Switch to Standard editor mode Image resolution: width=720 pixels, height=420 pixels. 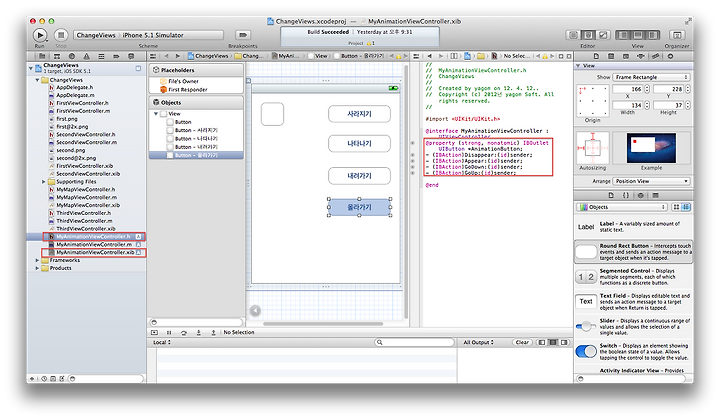(x=574, y=35)
